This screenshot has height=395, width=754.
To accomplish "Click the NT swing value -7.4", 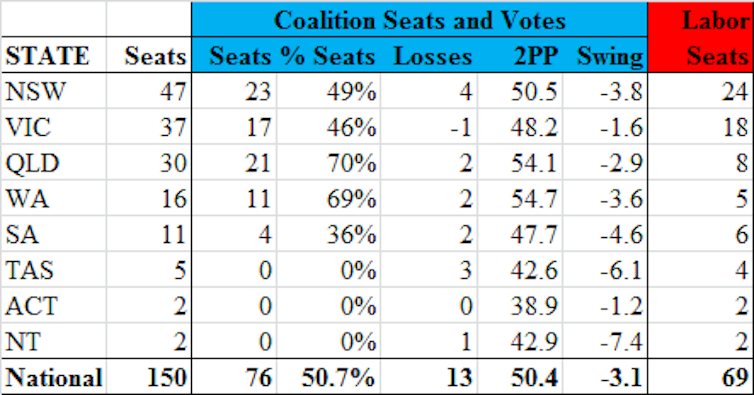I will point(621,341).
